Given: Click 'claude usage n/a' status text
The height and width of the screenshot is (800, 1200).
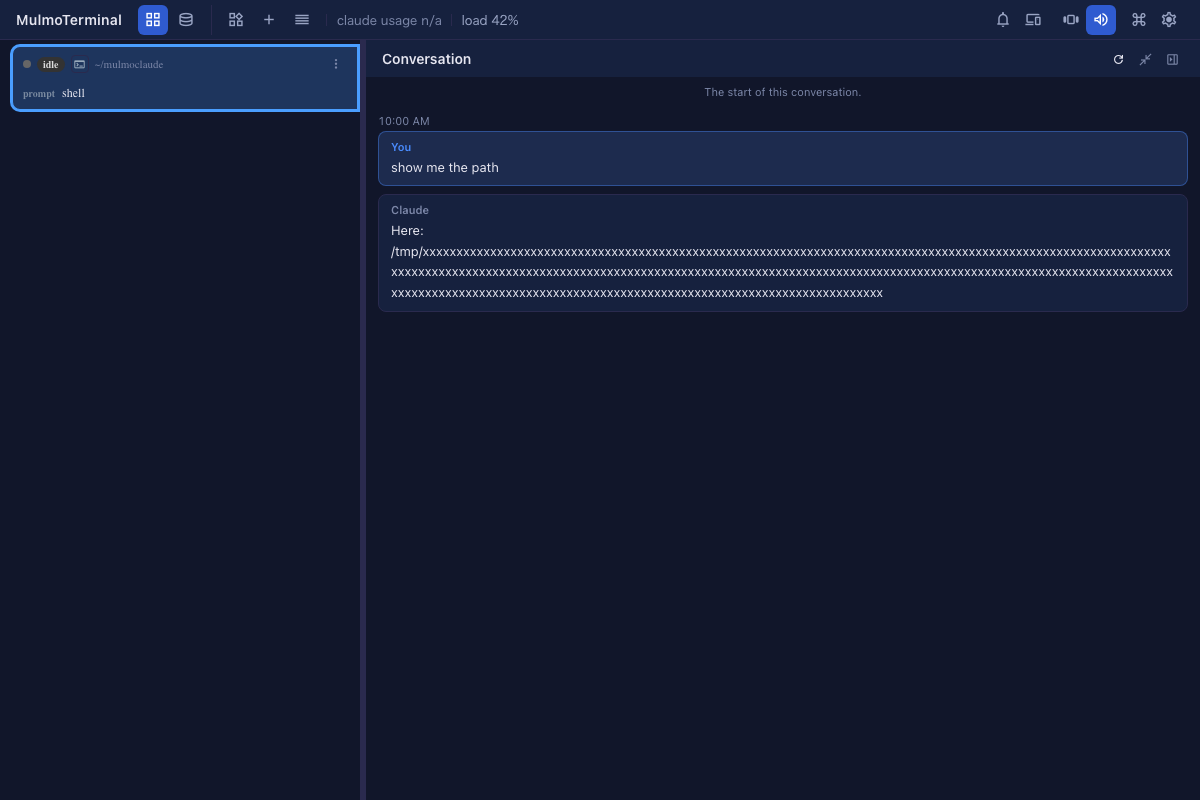Looking at the screenshot, I should tap(389, 20).
